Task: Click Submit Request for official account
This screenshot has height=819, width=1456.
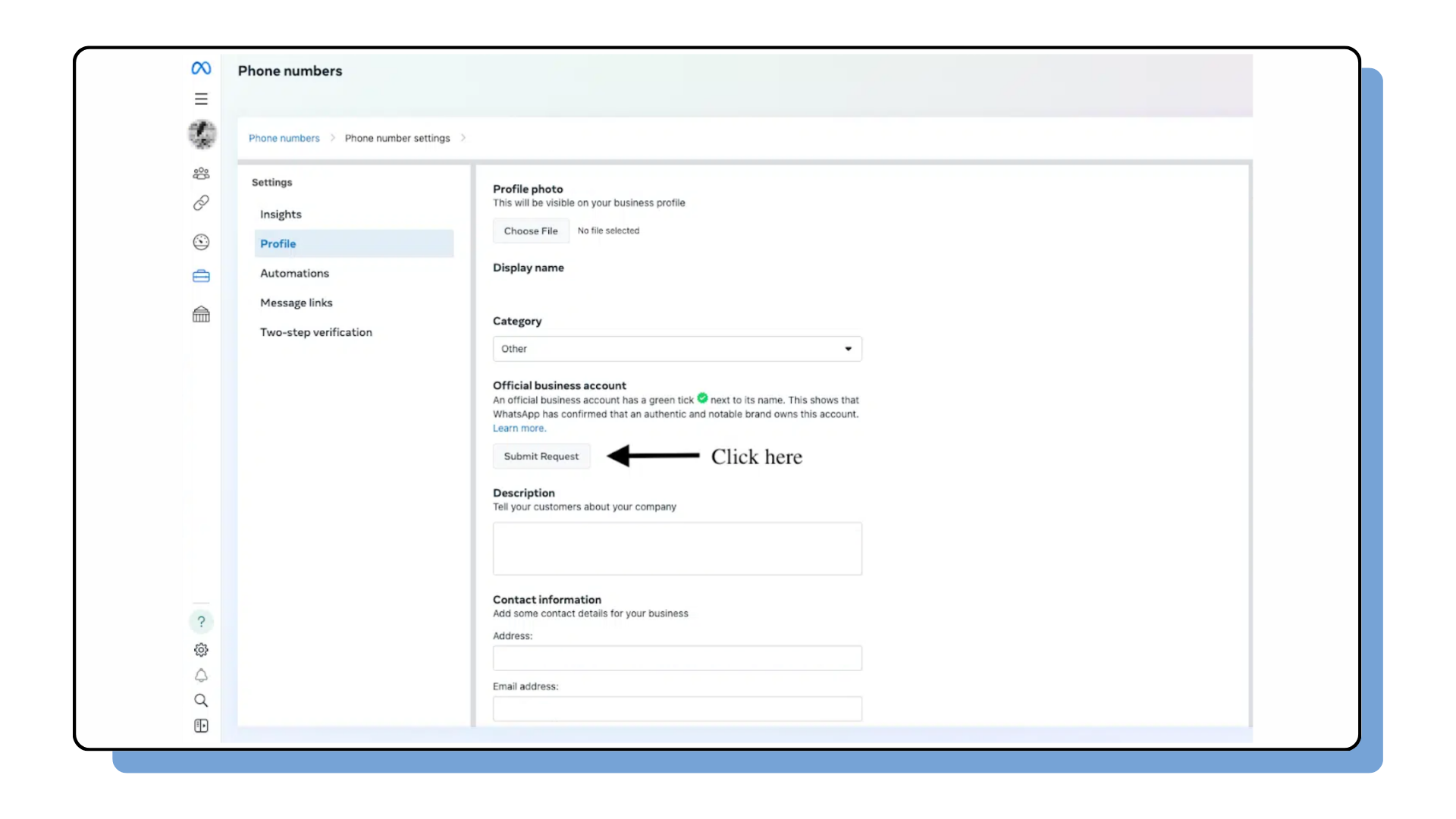Action: coord(541,456)
